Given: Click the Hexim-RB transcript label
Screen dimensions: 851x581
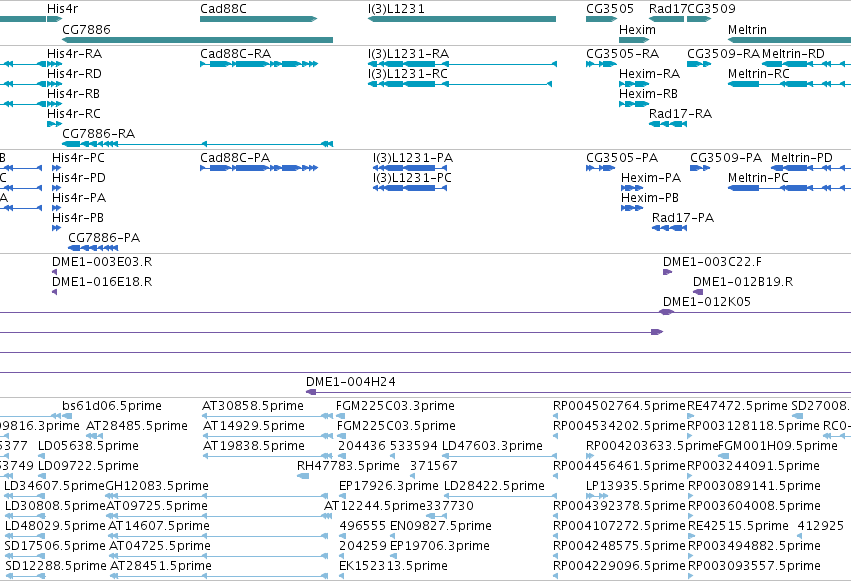Looking at the screenshot, I should click(x=649, y=94).
